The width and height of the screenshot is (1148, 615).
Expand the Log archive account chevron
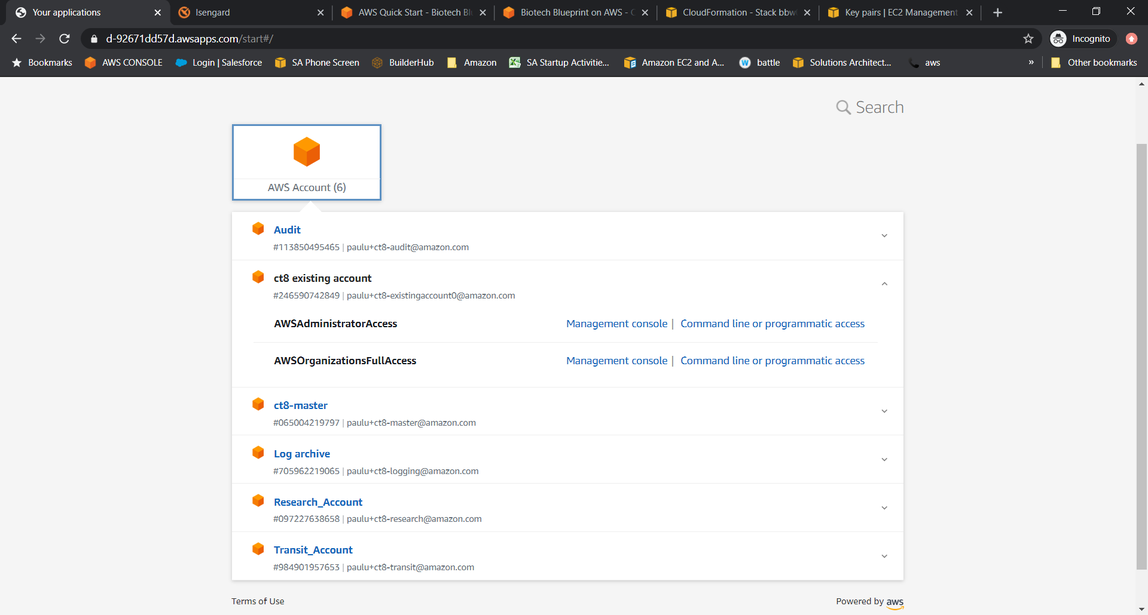(884, 460)
